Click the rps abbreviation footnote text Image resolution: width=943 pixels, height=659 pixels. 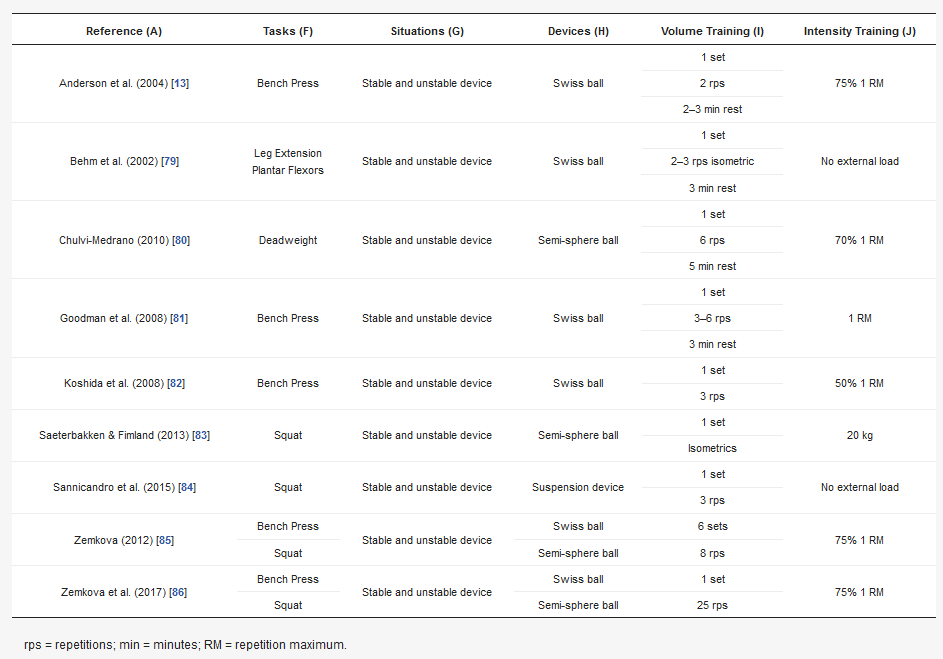click(185, 644)
